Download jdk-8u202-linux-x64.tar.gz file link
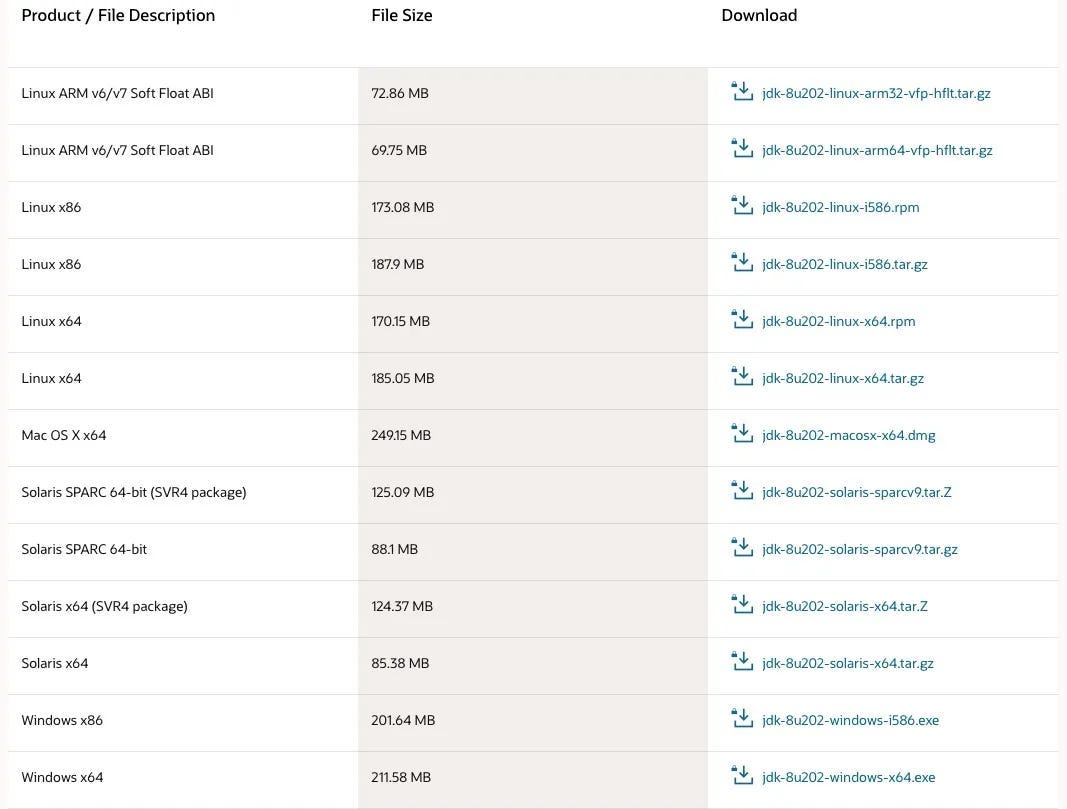Screen dimensions: 1067x809 (x=842, y=378)
